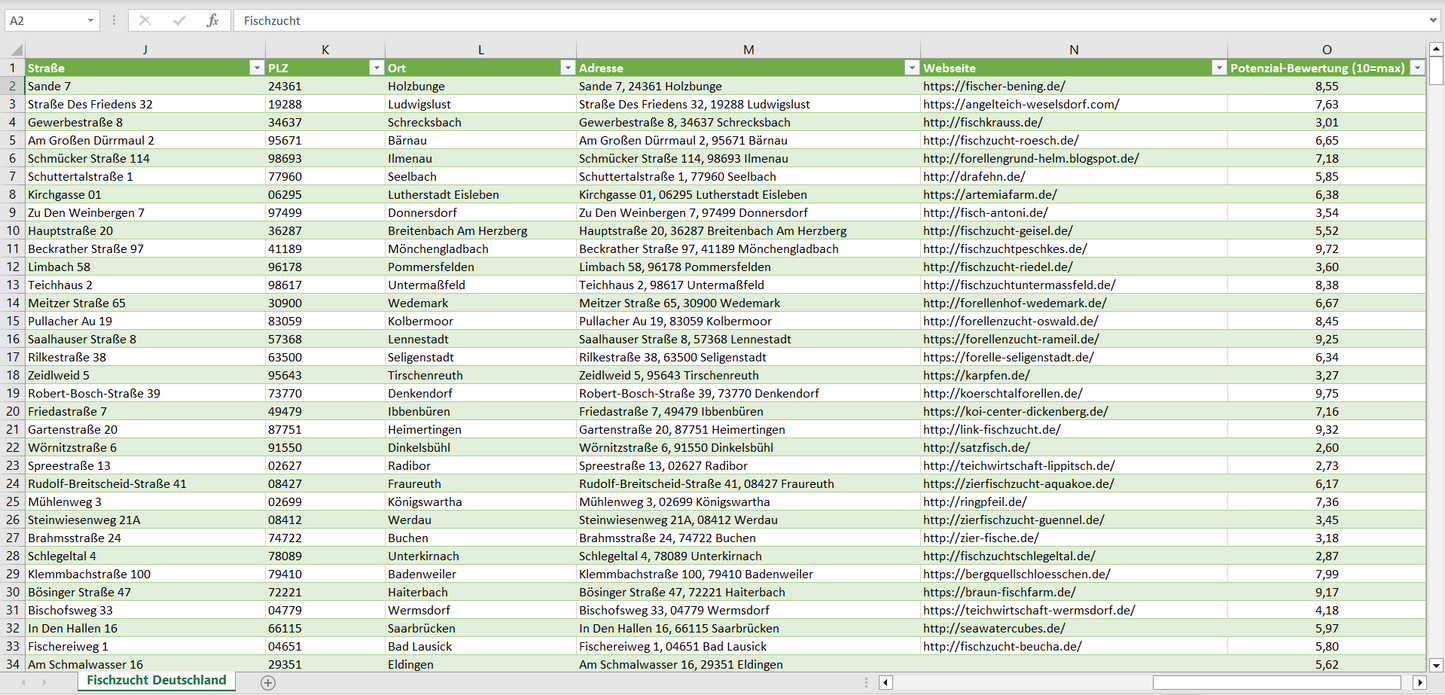Select row 20 by its row header
The height and width of the screenshot is (695, 1445).
click(13, 411)
